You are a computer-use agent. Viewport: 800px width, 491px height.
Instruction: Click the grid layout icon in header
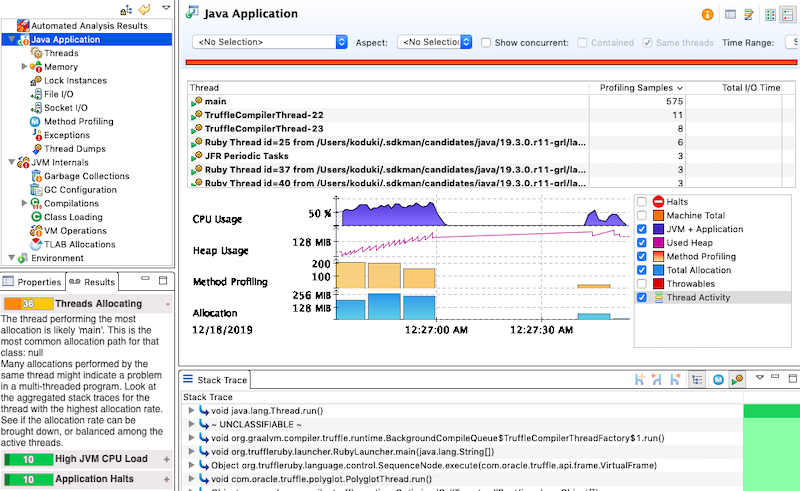pos(770,15)
